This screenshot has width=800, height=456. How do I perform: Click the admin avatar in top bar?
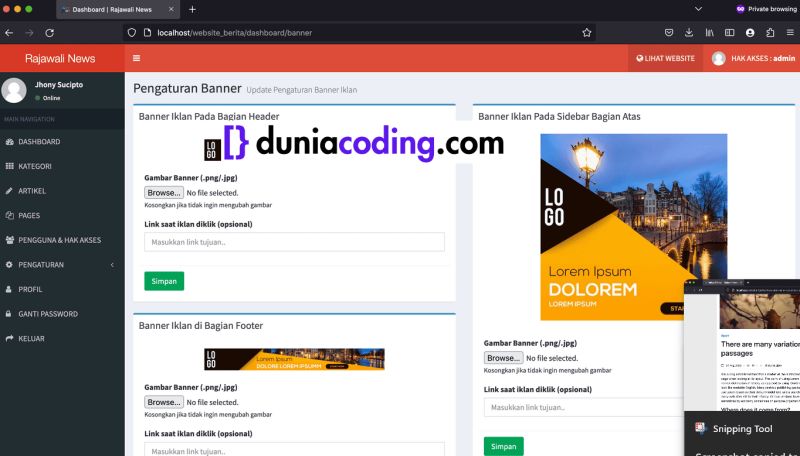[x=719, y=58]
